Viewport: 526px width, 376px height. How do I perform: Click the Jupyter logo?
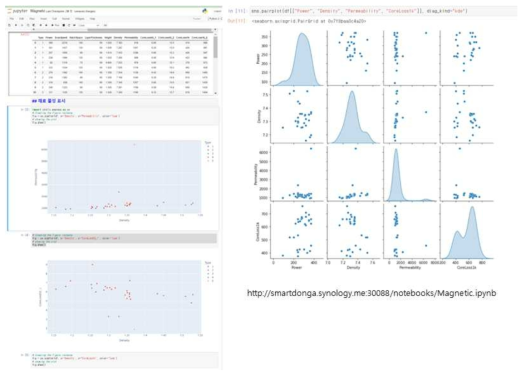(x=17, y=11)
